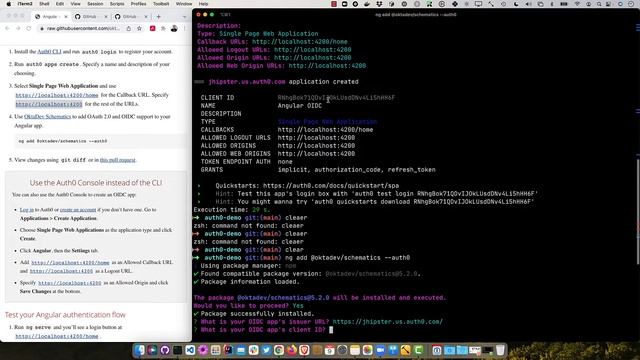The height and width of the screenshot is (360, 640).
Task: Open the volume control in menu bar
Action: pyautogui.click(x=529, y=4)
